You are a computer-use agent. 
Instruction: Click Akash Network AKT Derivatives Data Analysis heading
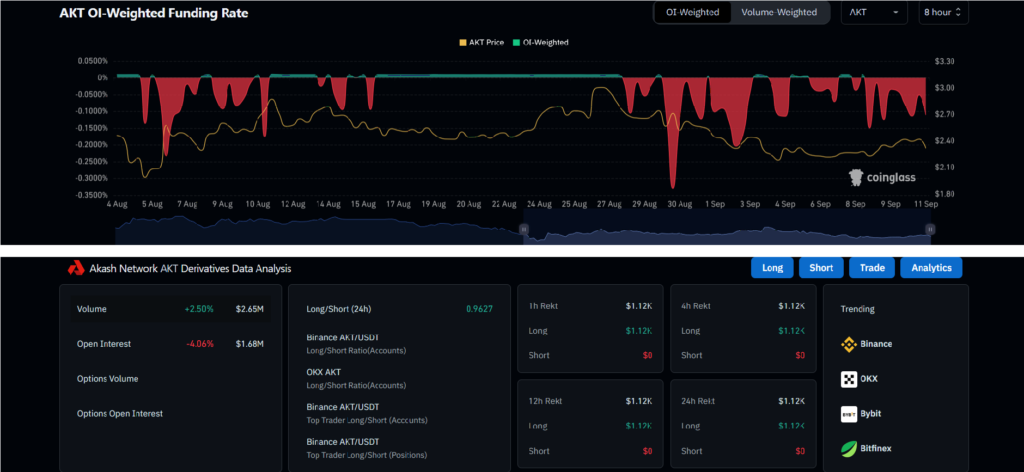click(x=190, y=268)
